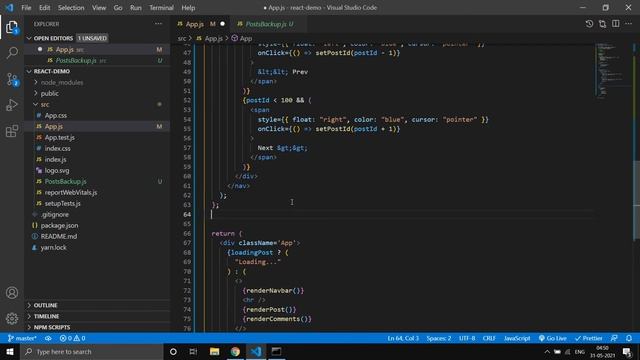This screenshot has height=360, width=640.
Task: Open the Selection menu
Action: point(71,7)
